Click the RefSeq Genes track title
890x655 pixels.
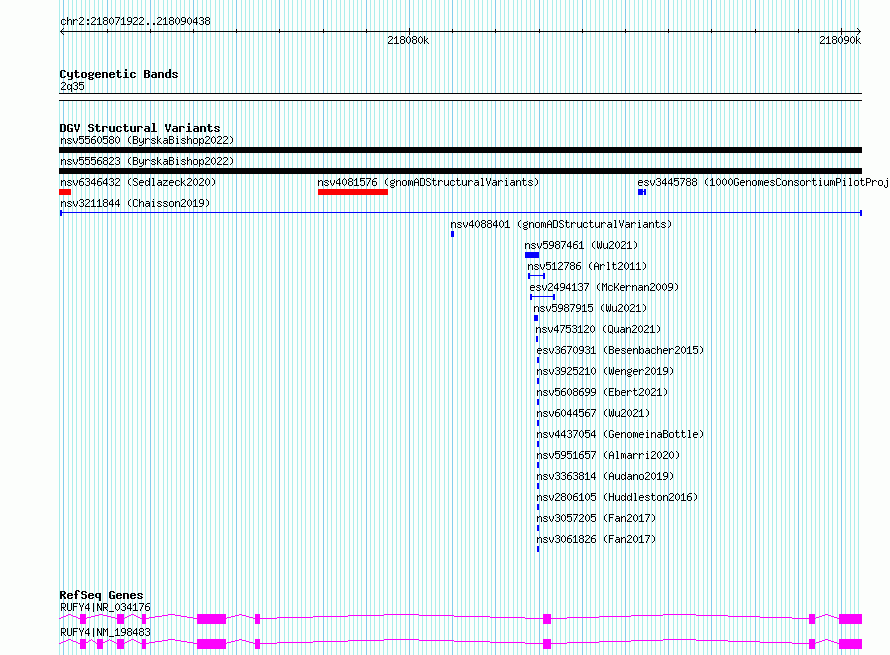click(101, 595)
